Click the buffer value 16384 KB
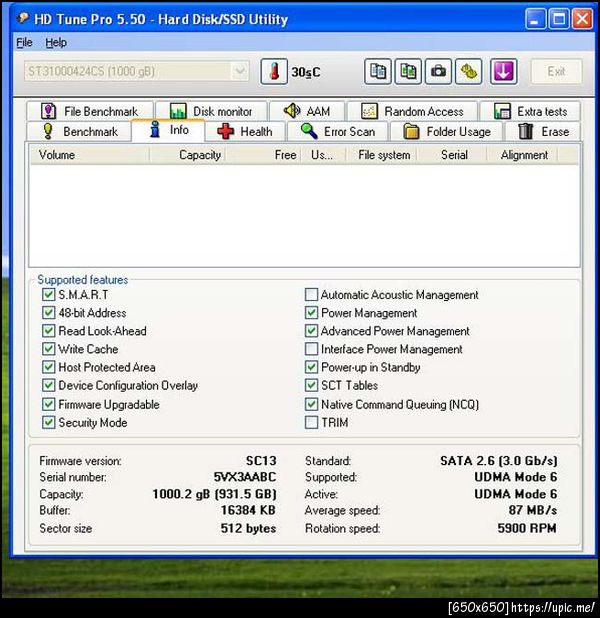 [x=248, y=510]
